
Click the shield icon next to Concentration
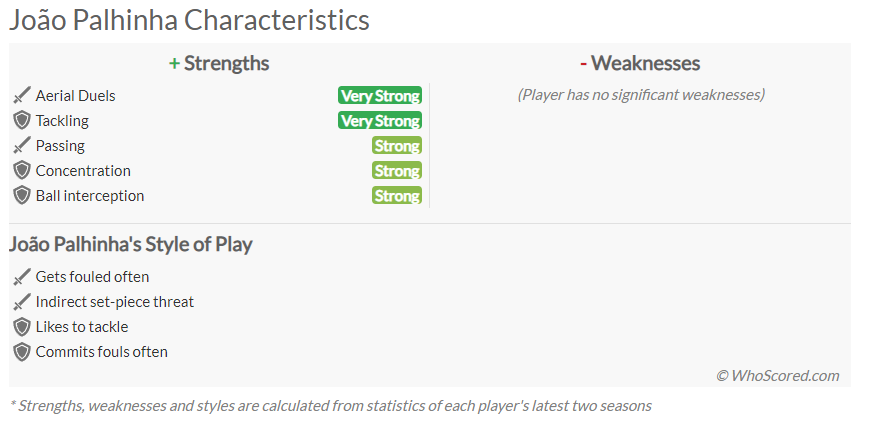pos(21,170)
